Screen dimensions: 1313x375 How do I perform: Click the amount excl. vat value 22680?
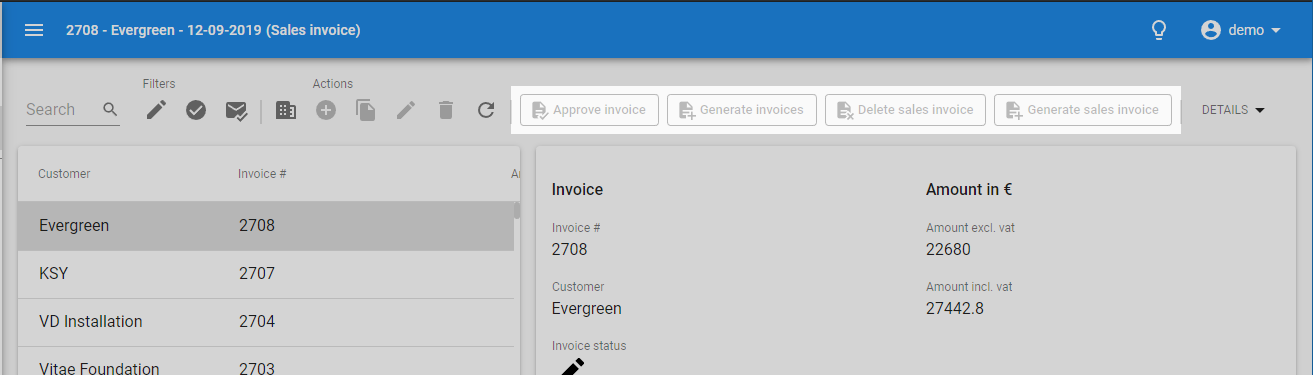coord(948,249)
